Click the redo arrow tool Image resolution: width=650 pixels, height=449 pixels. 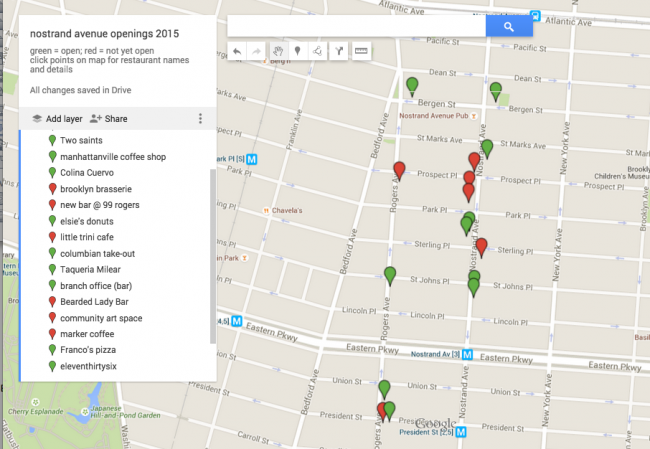257,51
